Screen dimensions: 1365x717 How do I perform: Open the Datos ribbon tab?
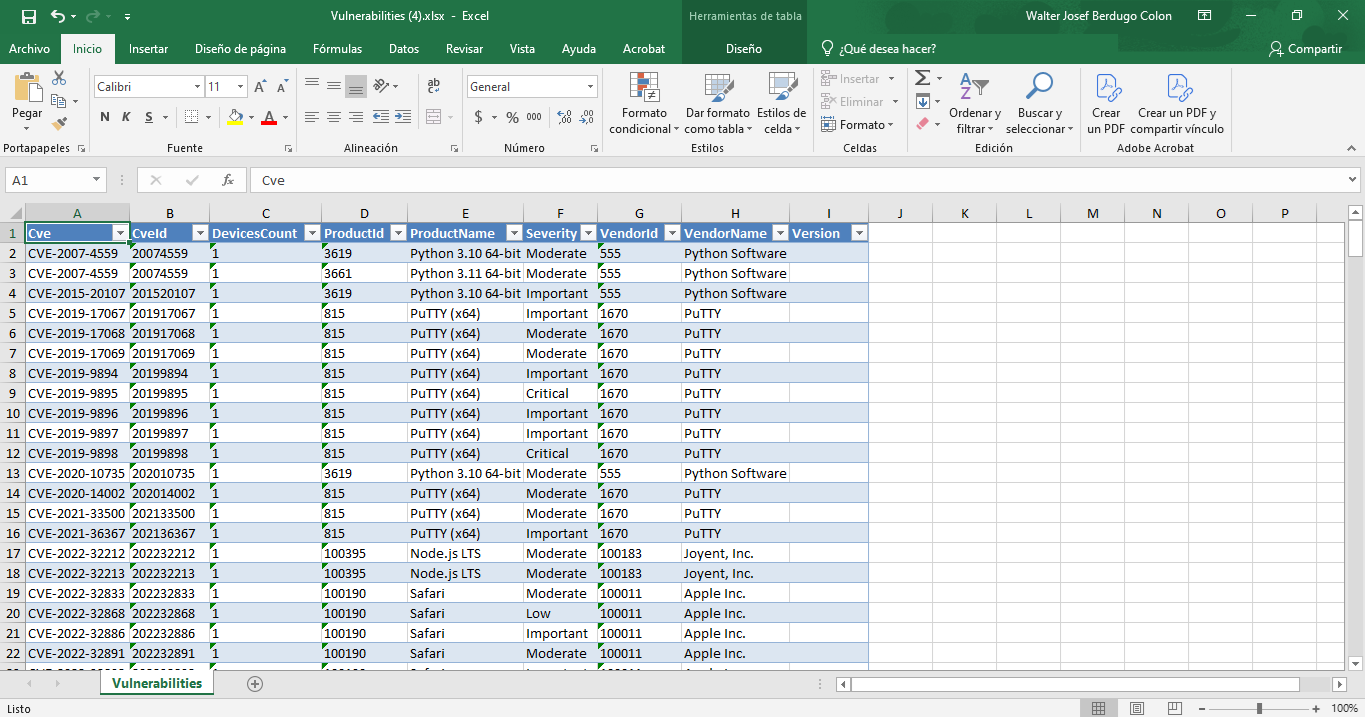(x=404, y=49)
